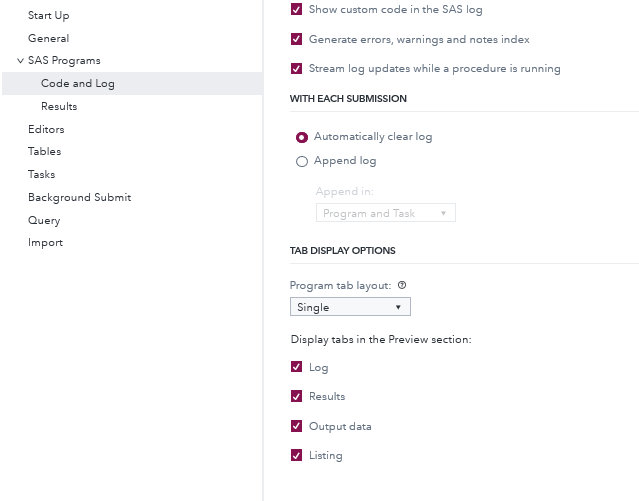Select the Import settings category
639x501 pixels.
pos(45,242)
